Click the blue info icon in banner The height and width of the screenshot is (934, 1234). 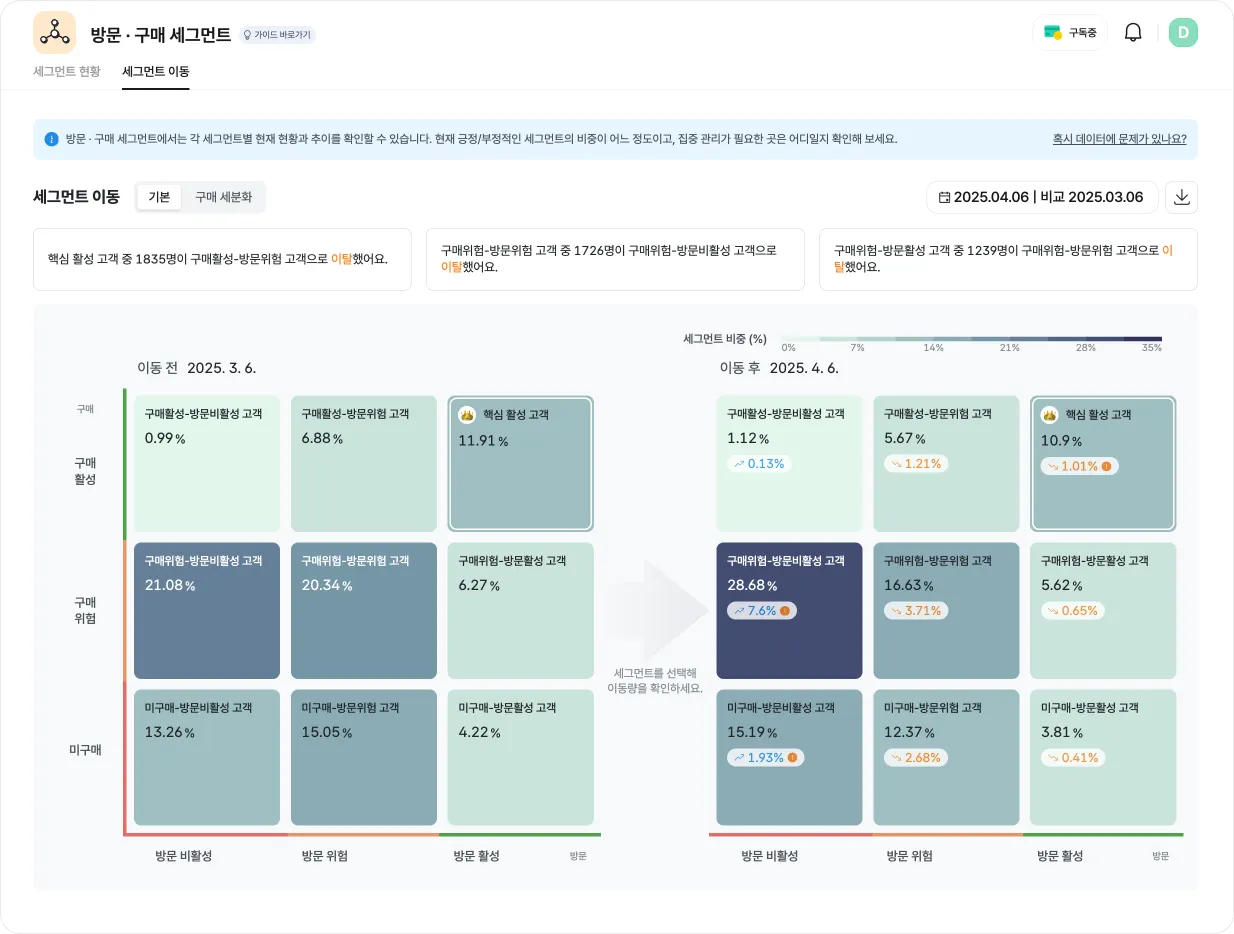[x=51, y=139]
